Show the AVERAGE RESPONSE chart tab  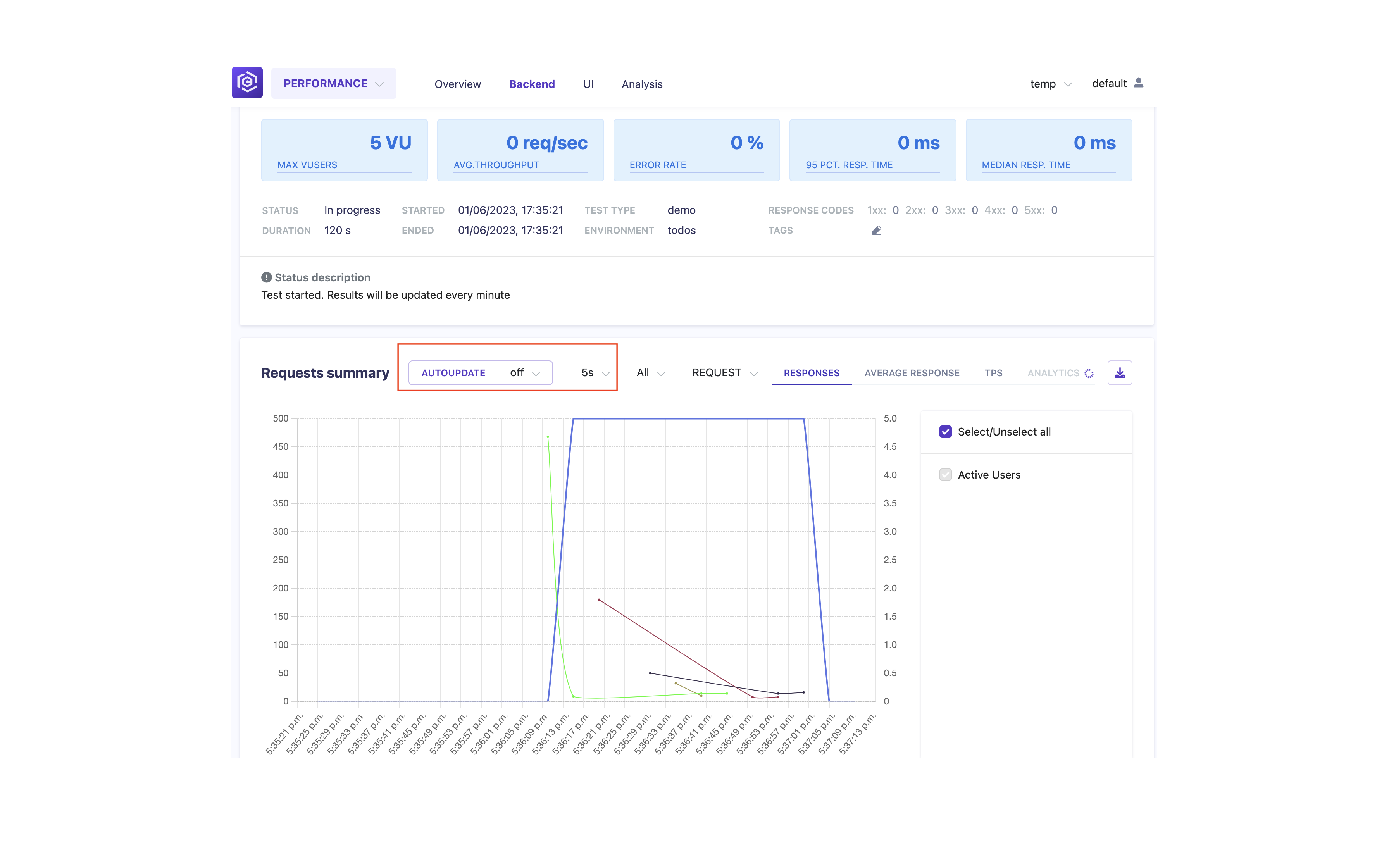[x=912, y=373]
